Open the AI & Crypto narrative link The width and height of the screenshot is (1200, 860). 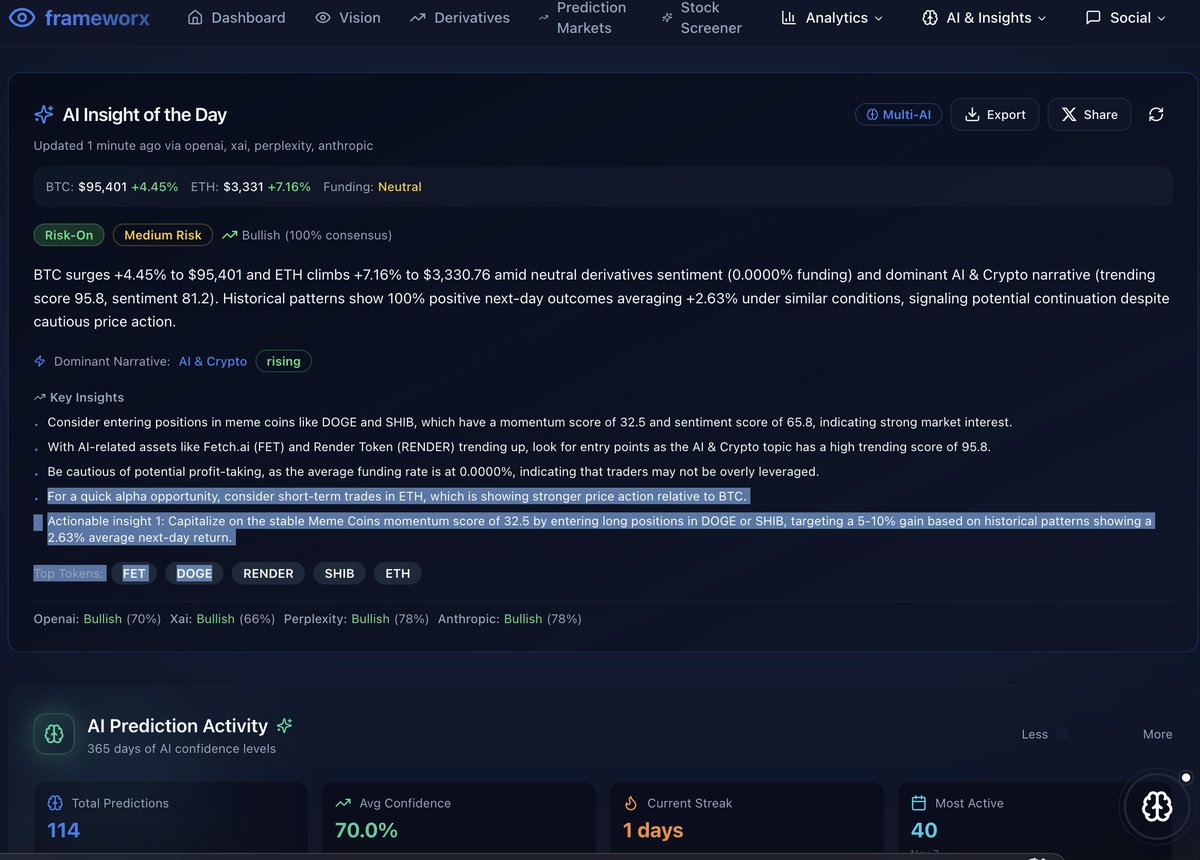click(x=213, y=361)
